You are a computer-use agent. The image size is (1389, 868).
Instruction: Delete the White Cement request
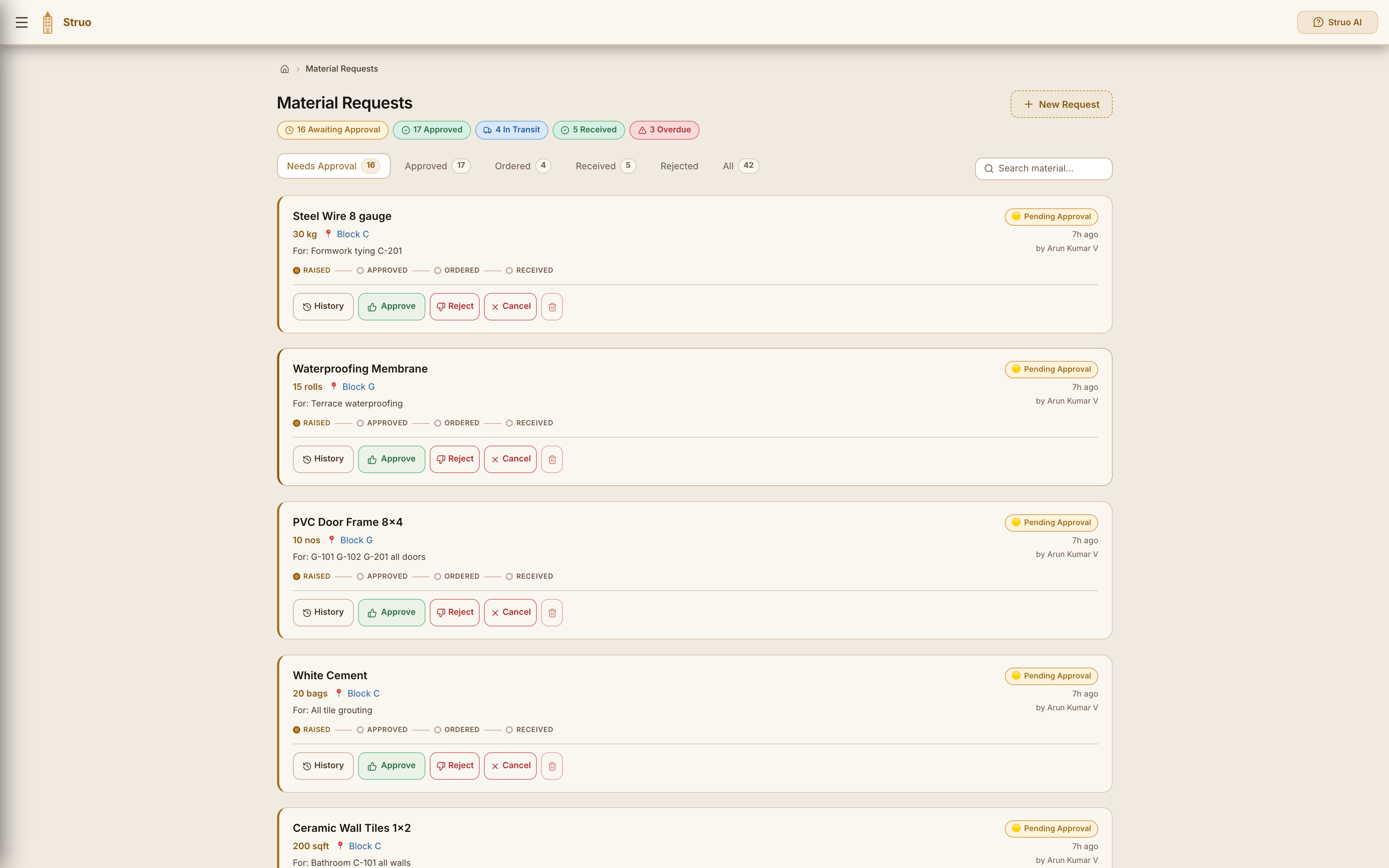pyautogui.click(x=552, y=766)
